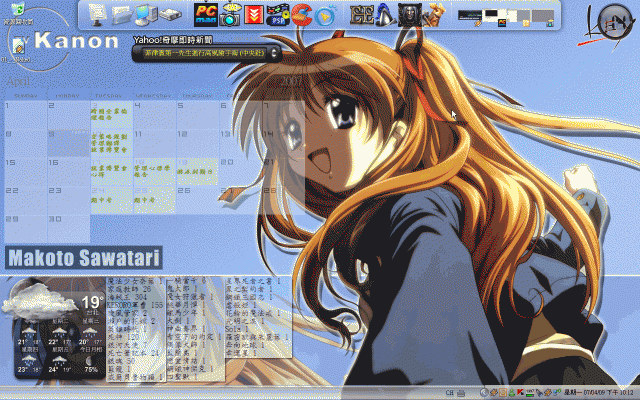Launch the blue circular media player icon
Image resolution: width=640 pixels, height=400 pixels.
[x=325, y=16]
